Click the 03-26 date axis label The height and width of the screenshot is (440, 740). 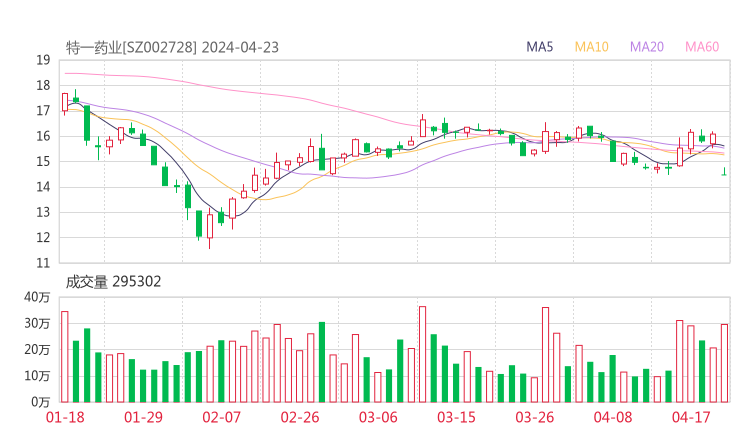click(535, 417)
